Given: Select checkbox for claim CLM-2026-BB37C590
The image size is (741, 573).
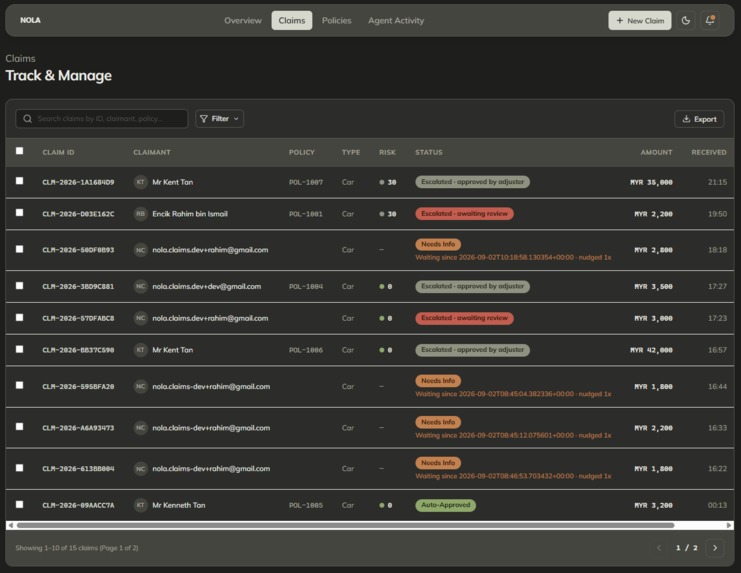Looking at the screenshot, I should pos(19,349).
